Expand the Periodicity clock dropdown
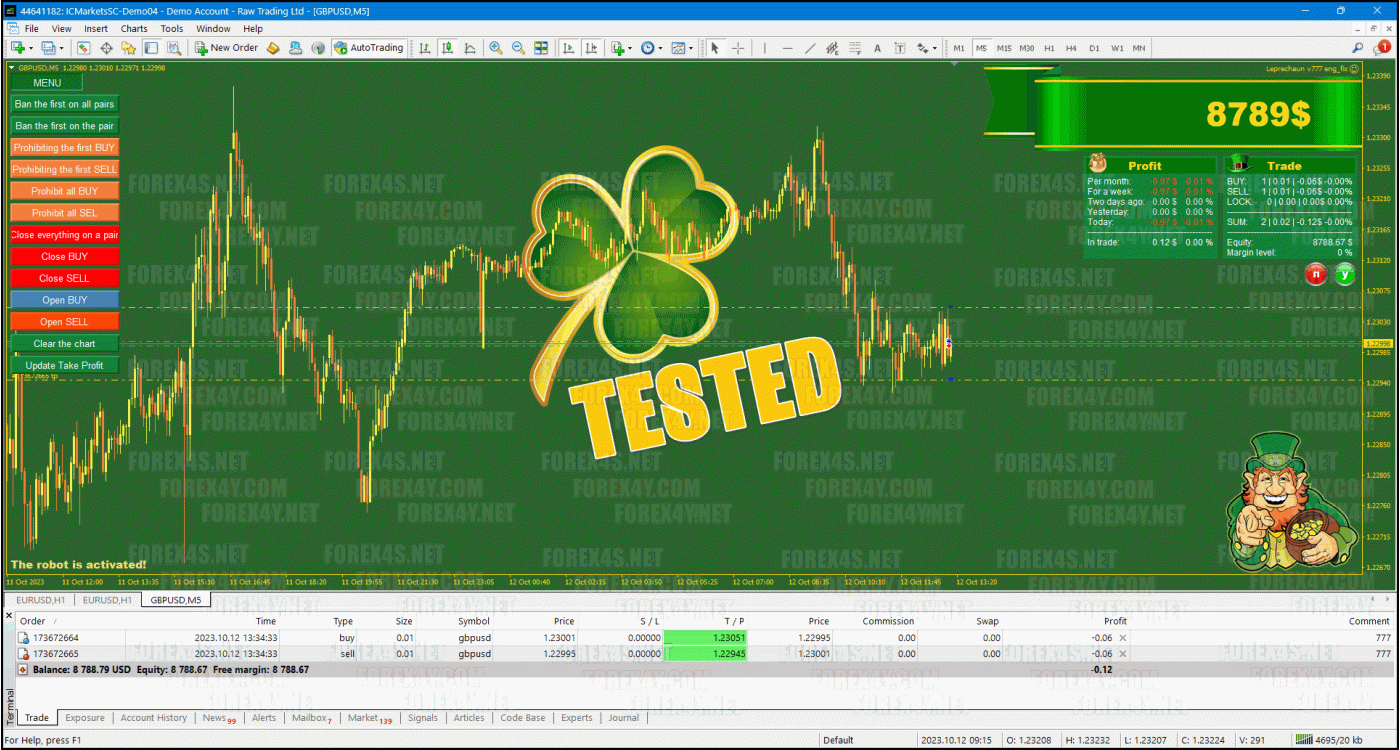Viewport: 1400px width, 750px height. (660, 48)
